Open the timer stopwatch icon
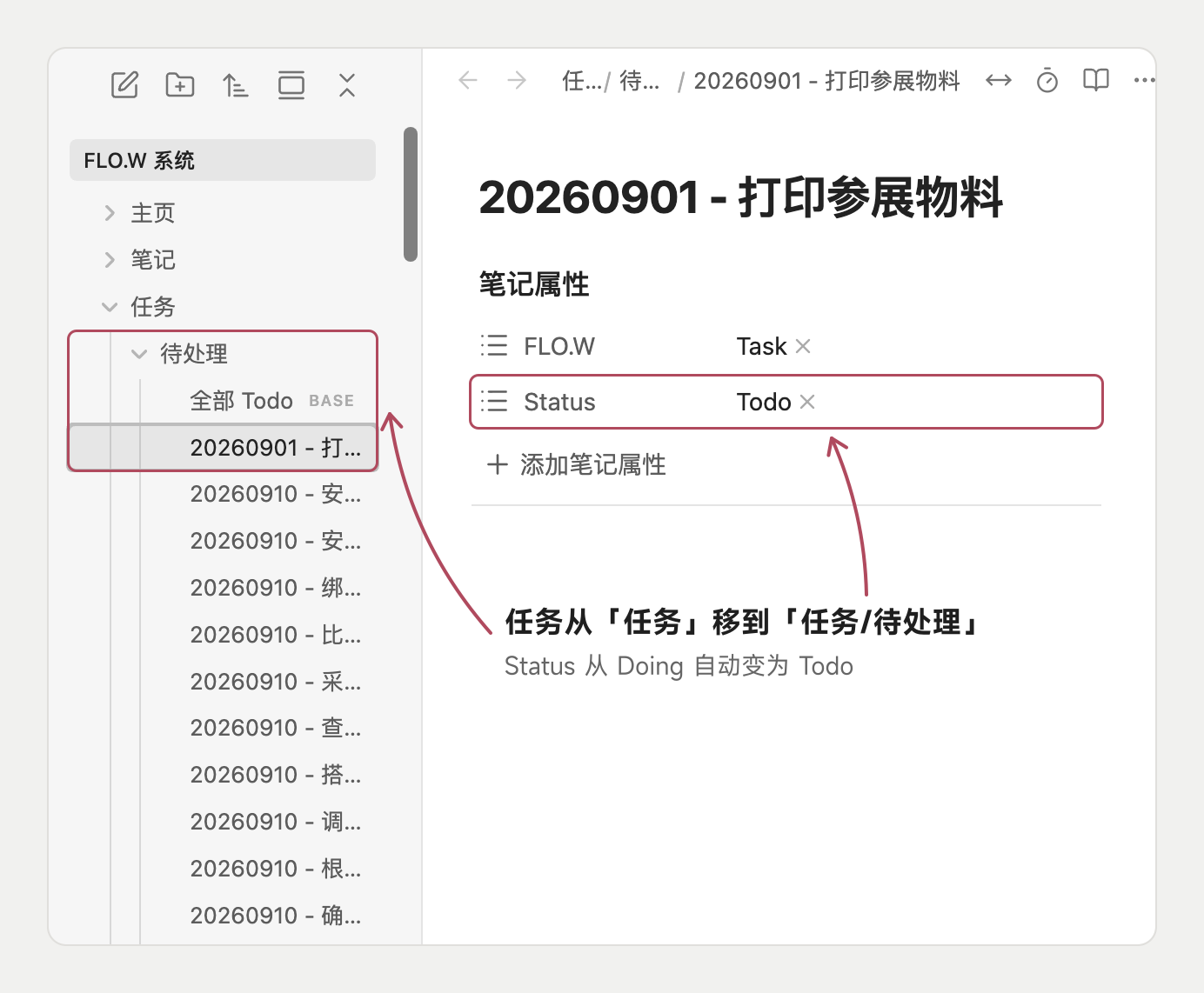The width and height of the screenshot is (1204, 993). coord(1047,81)
